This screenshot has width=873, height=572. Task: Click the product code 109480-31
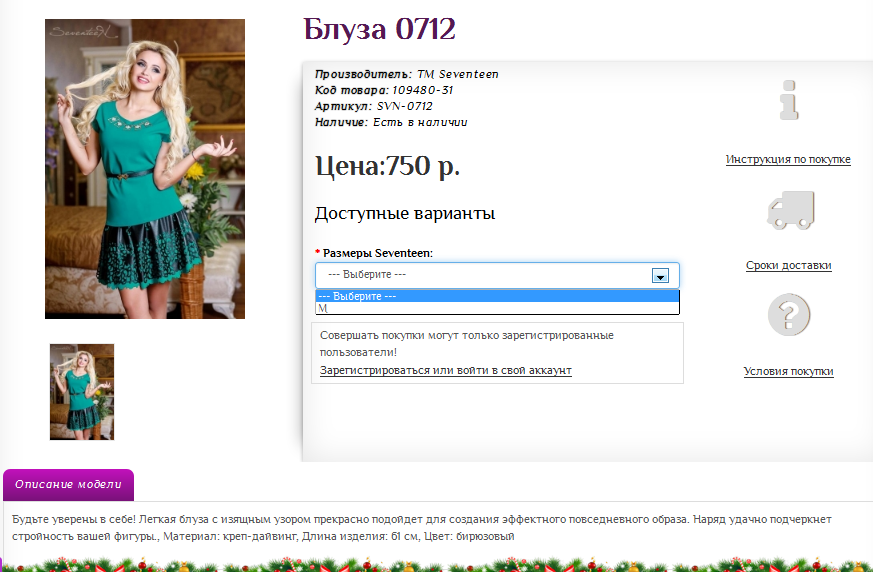[x=423, y=90]
